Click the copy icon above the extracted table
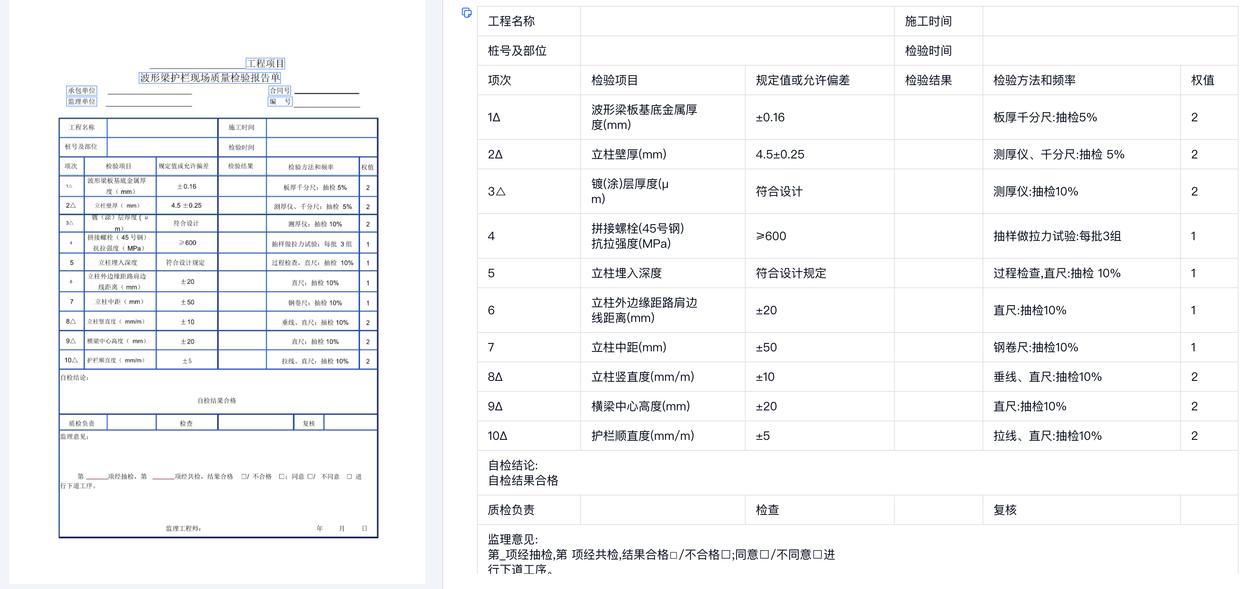This screenshot has height=589, width=1242. click(x=467, y=13)
